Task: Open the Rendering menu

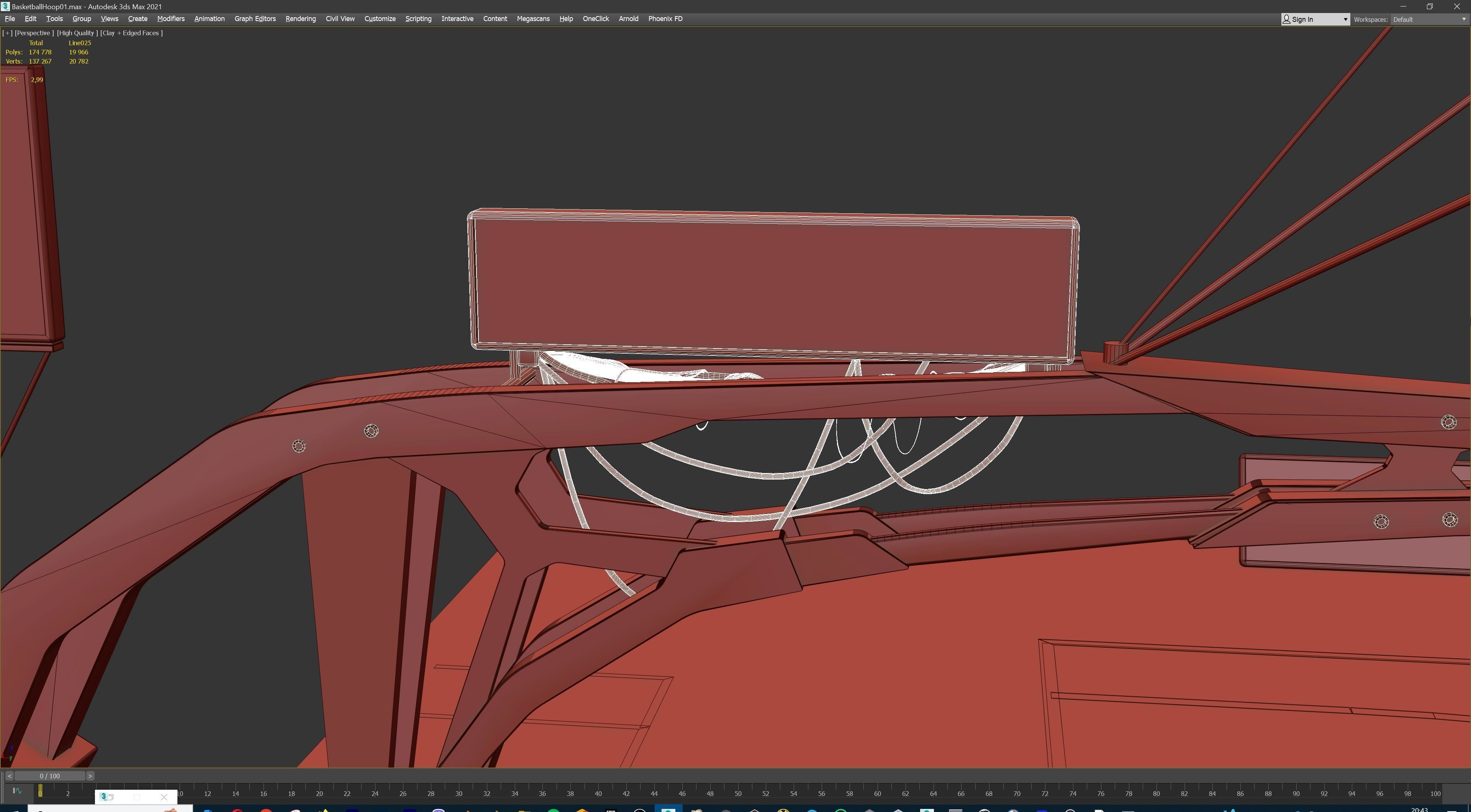Action: click(x=300, y=19)
